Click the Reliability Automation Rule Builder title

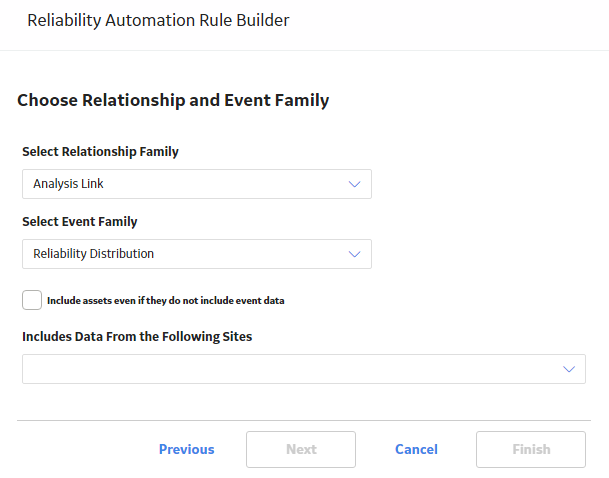[x=158, y=21]
